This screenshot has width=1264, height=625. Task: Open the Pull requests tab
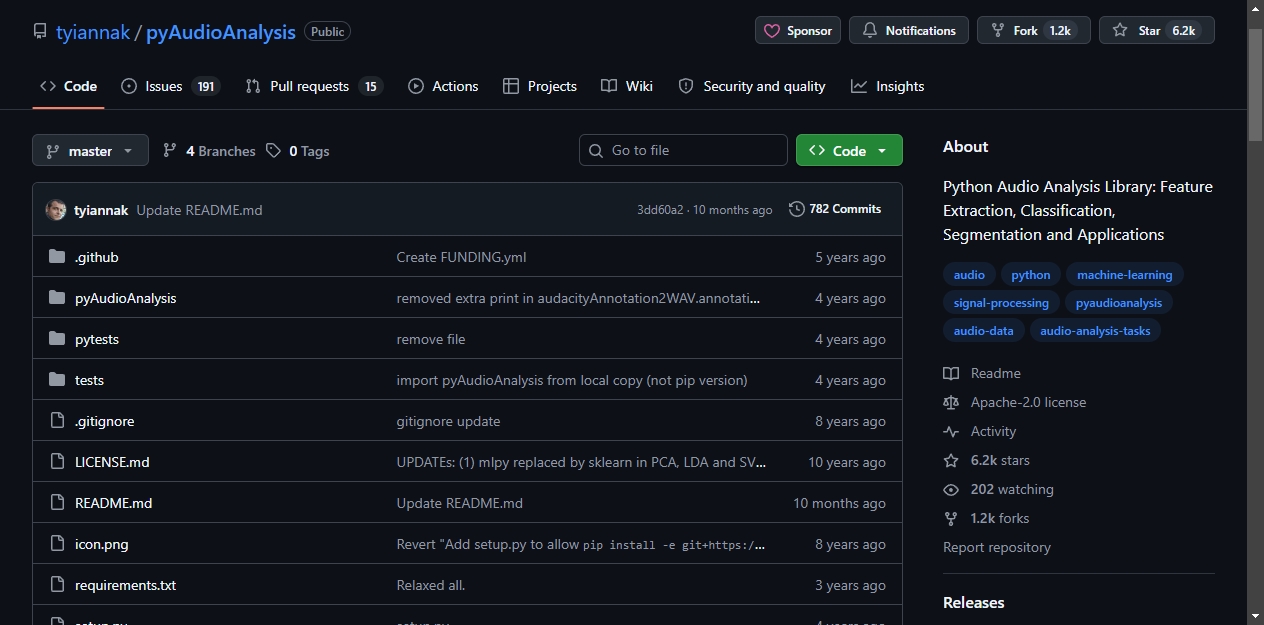click(314, 86)
